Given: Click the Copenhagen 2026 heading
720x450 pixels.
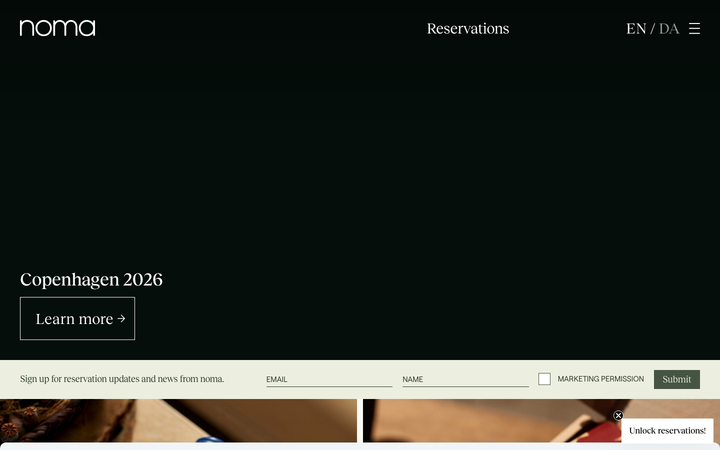Looking at the screenshot, I should point(91,280).
